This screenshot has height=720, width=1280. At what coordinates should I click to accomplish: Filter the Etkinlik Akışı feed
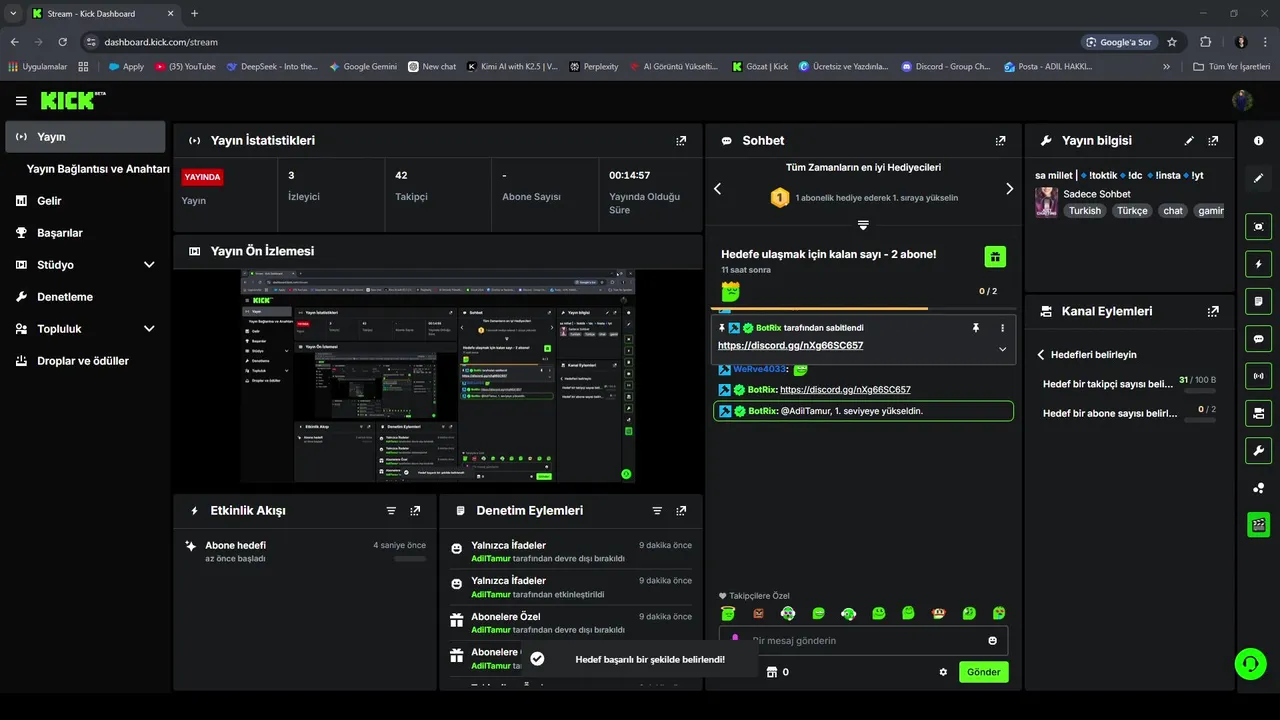pyautogui.click(x=391, y=511)
